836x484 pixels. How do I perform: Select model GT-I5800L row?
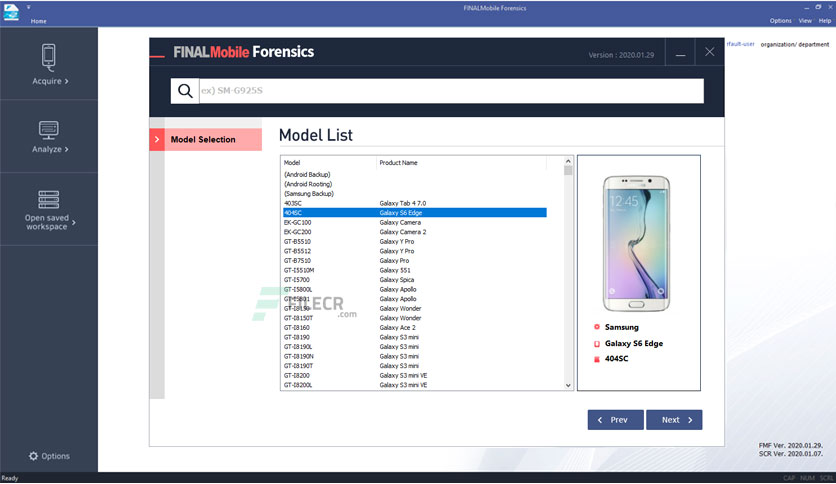(x=415, y=289)
